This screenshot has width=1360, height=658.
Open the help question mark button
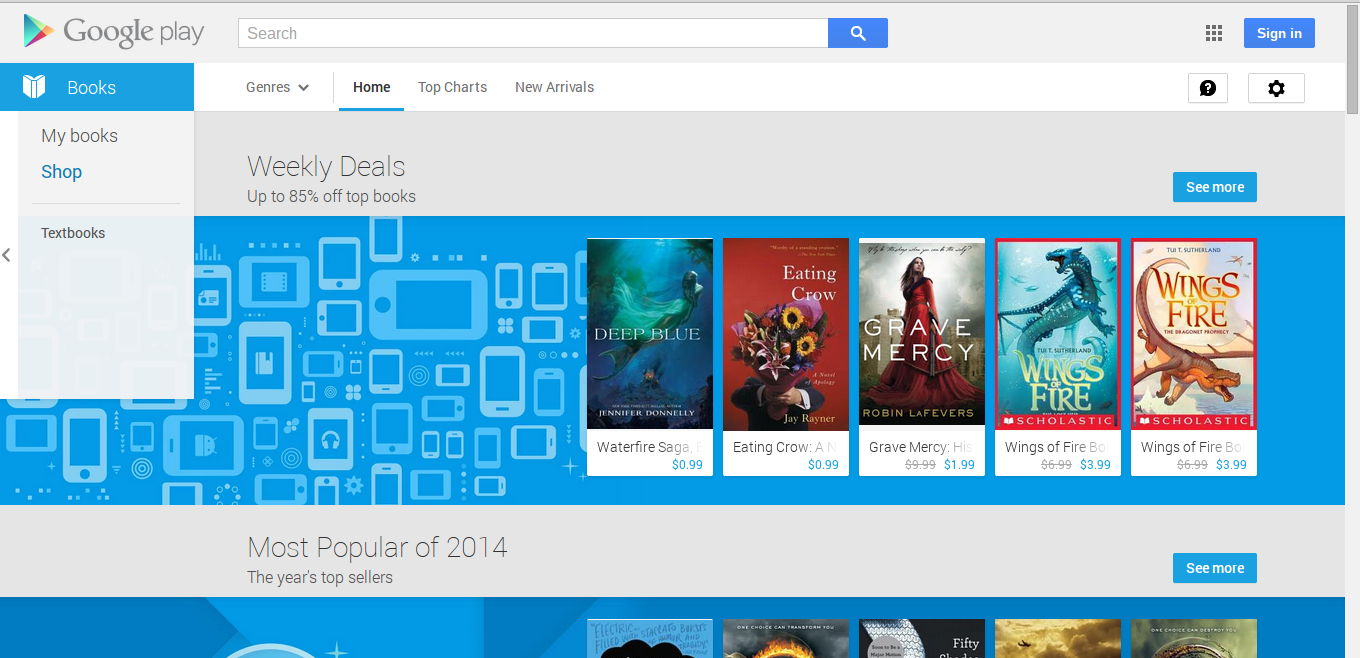tap(1208, 88)
